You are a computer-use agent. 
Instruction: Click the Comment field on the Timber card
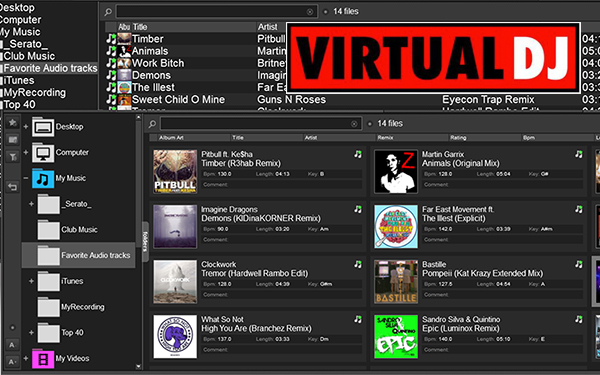pyautogui.click(x=282, y=184)
